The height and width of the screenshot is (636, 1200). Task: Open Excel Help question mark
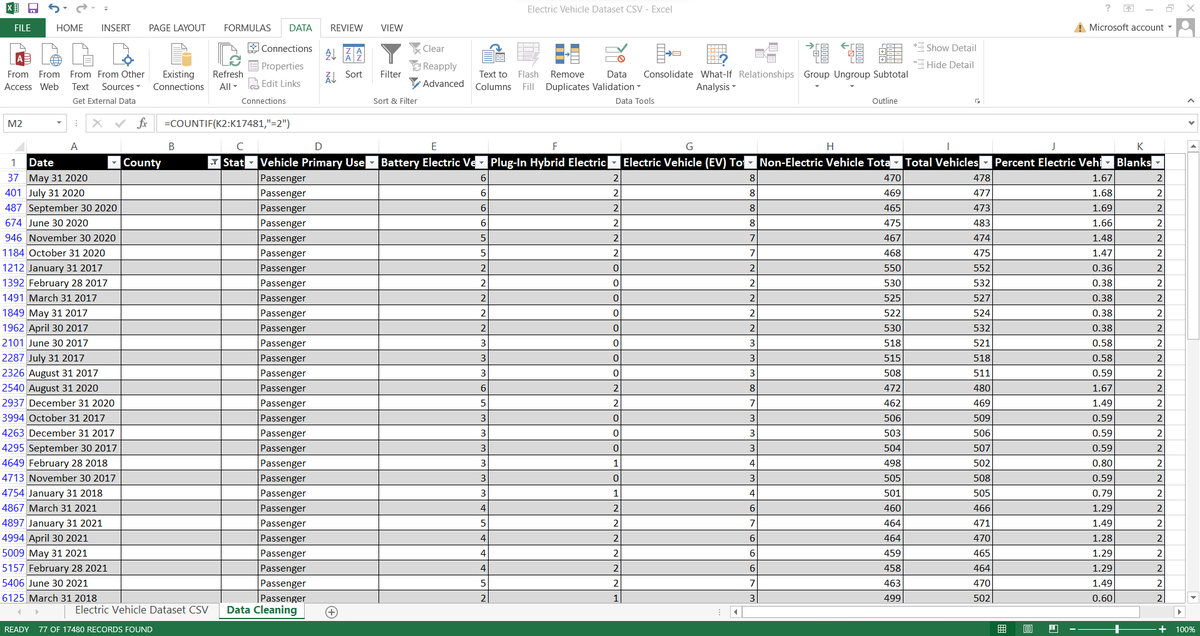1106,9
